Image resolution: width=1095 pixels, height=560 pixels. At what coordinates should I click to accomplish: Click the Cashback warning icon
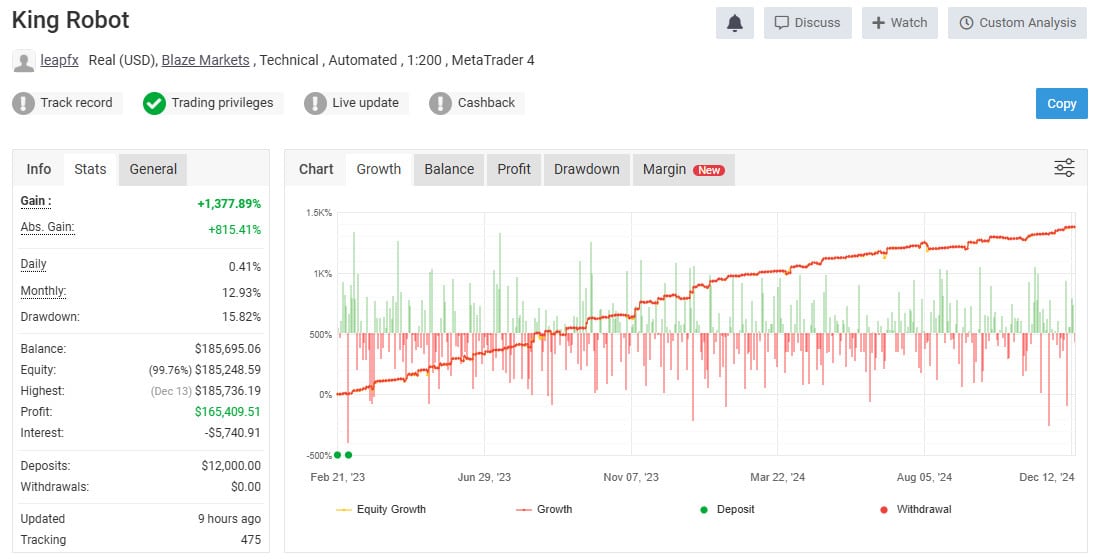(x=440, y=103)
